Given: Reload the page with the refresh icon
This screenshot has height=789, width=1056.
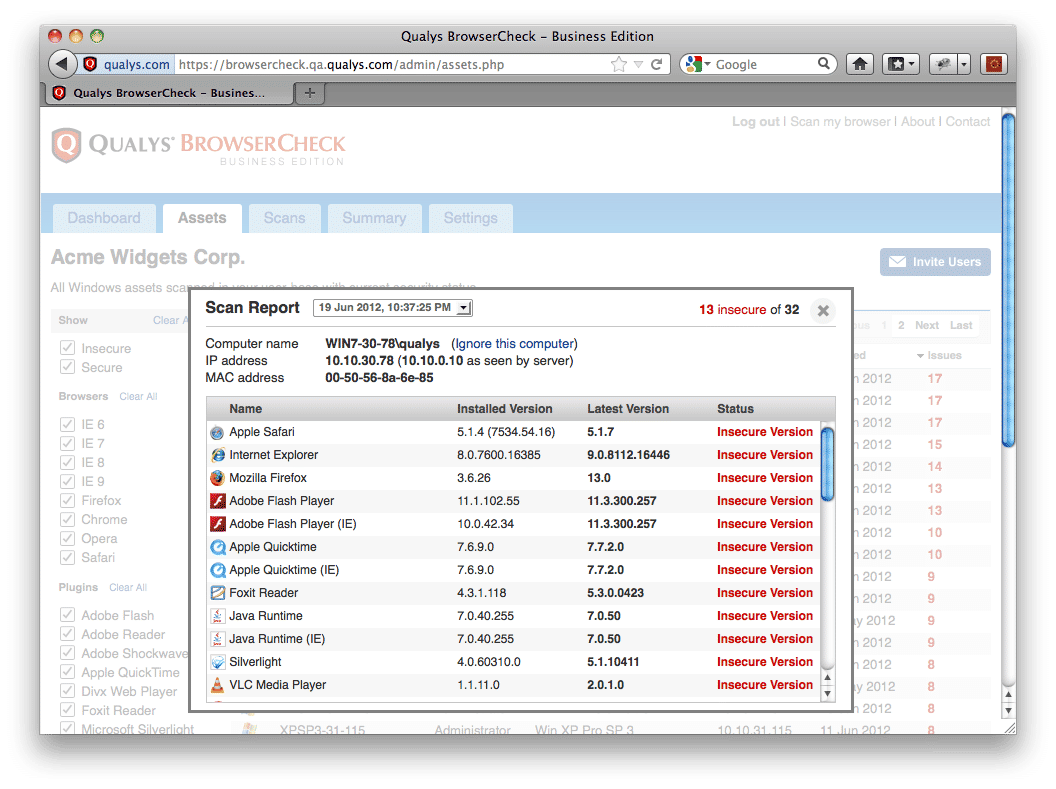Looking at the screenshot, I should point(657,65).
